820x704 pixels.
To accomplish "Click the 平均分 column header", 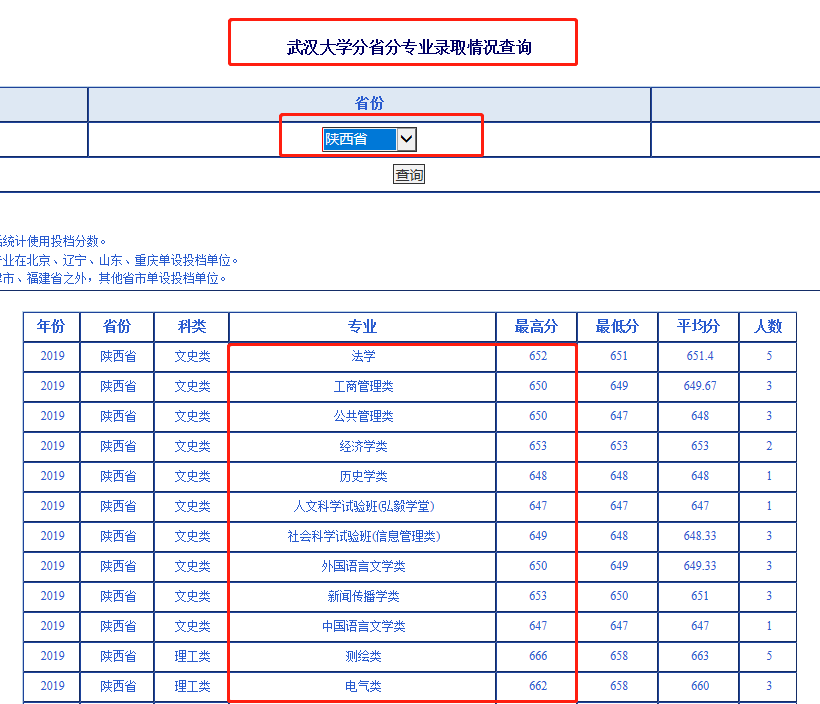I will 699,326.
